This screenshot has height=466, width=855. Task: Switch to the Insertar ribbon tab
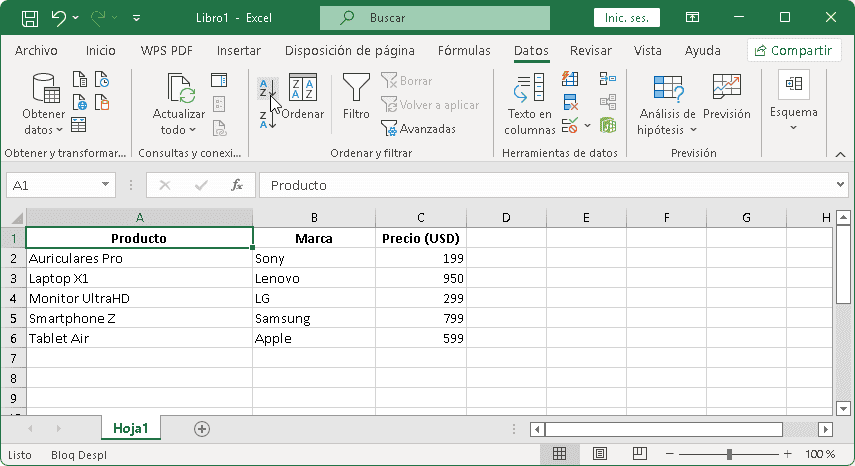tap(239, 51)
